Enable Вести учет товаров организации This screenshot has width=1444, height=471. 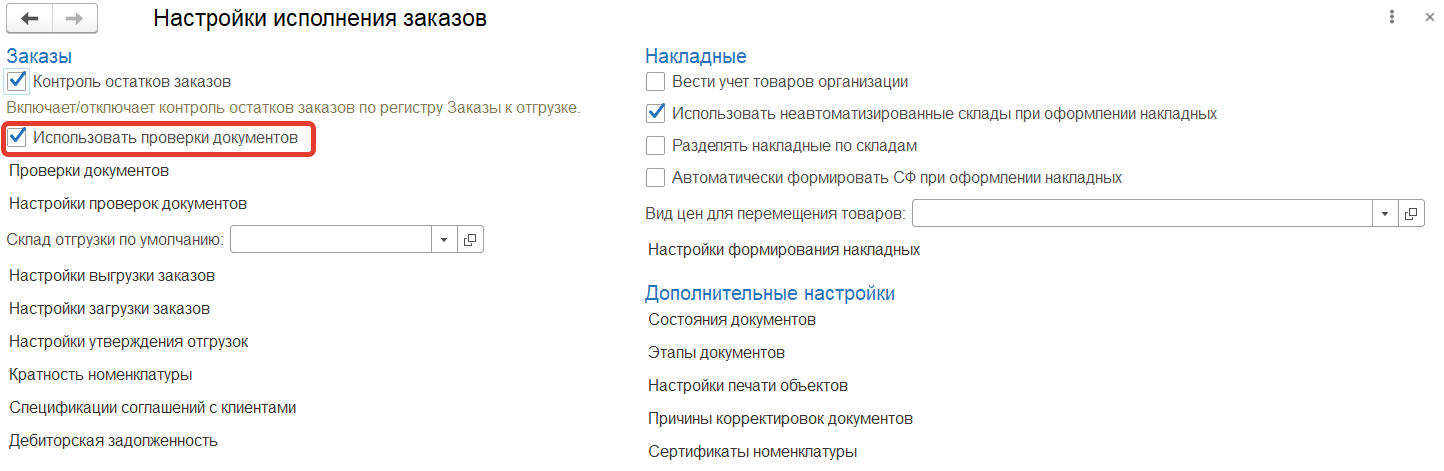point(656,82)
